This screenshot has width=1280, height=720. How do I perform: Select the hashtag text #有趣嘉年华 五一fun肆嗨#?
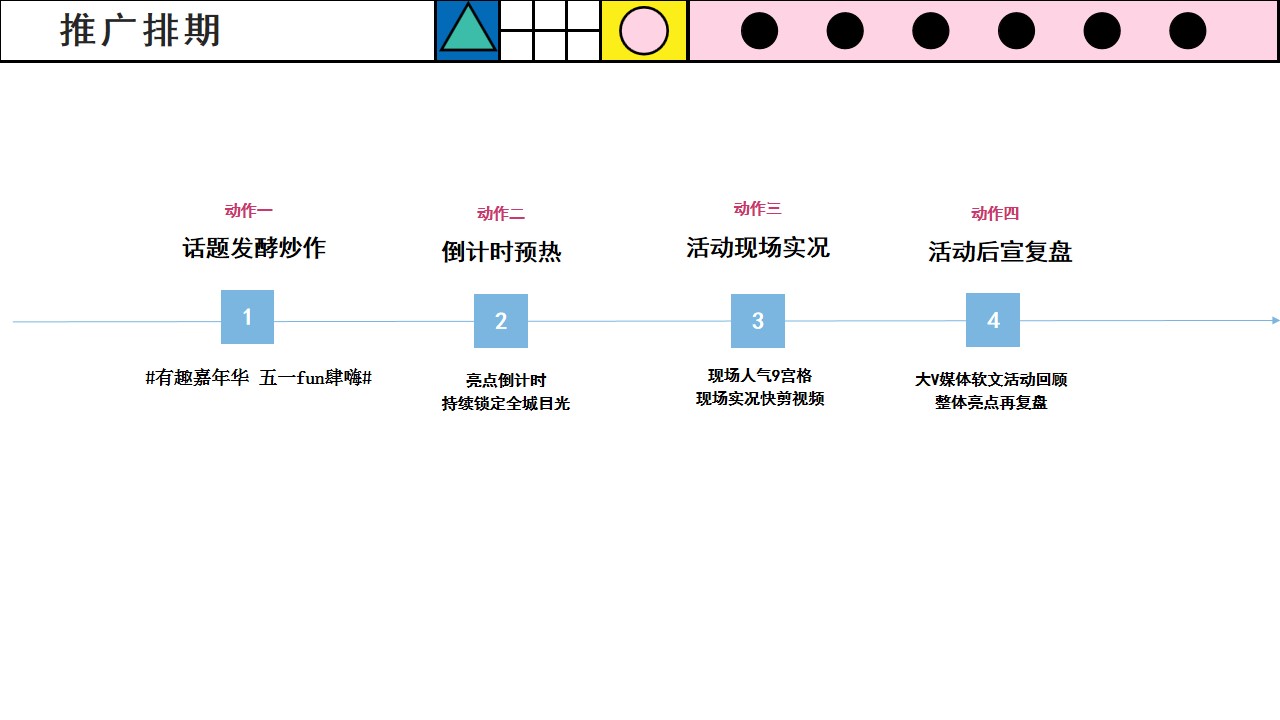[x=259, y=378]
